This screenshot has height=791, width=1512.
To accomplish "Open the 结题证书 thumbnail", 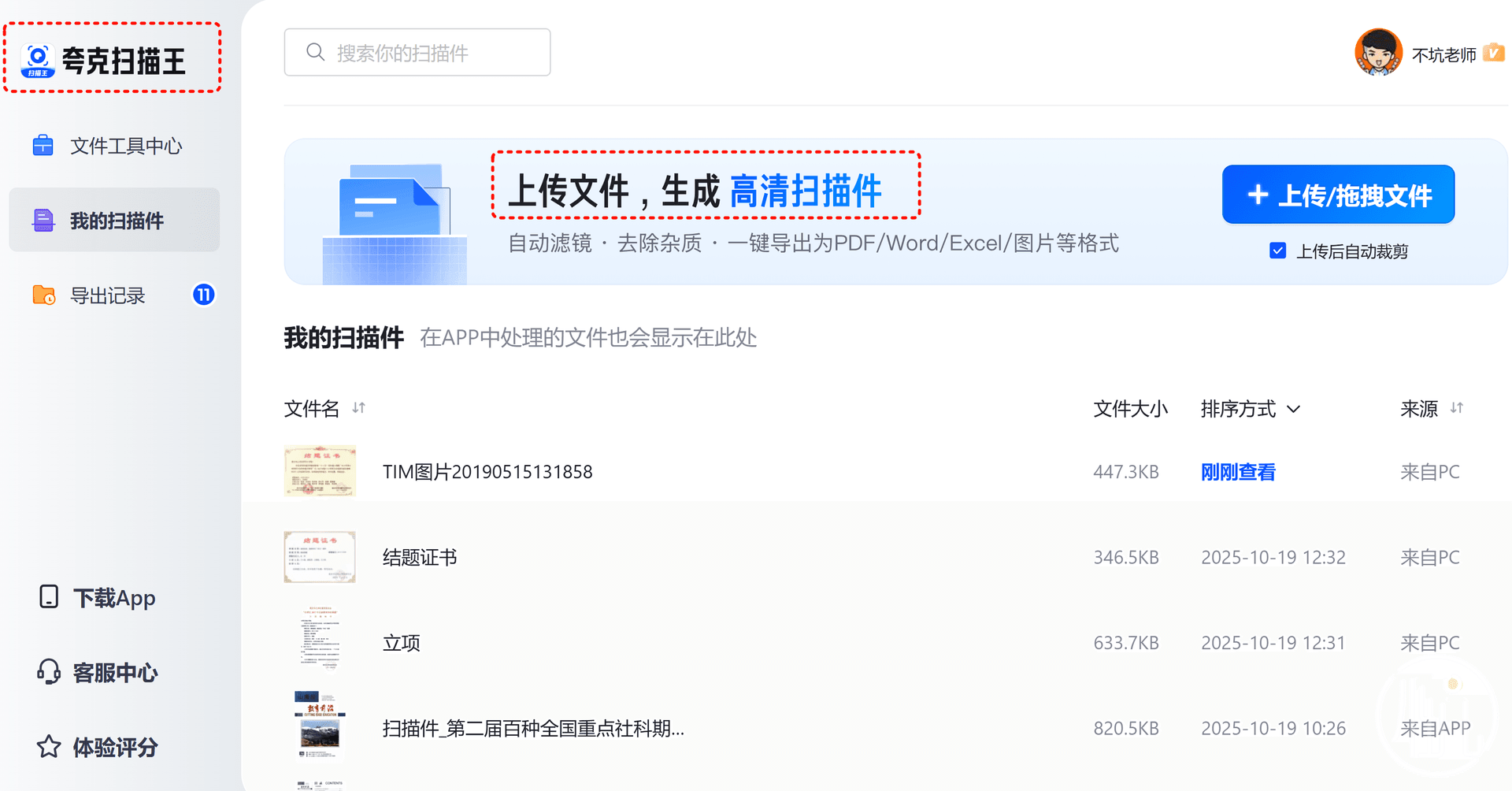I will [x=320, y=557].
